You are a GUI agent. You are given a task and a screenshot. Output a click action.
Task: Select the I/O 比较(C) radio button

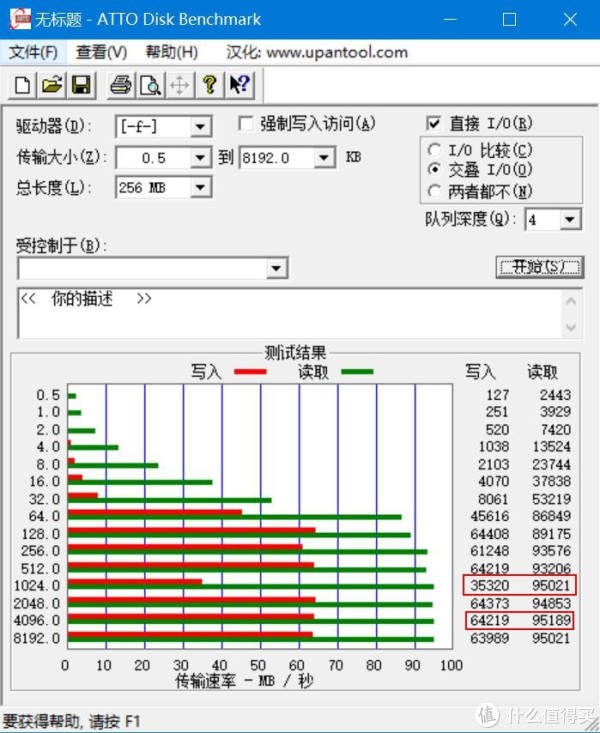(x=434, y=150)
